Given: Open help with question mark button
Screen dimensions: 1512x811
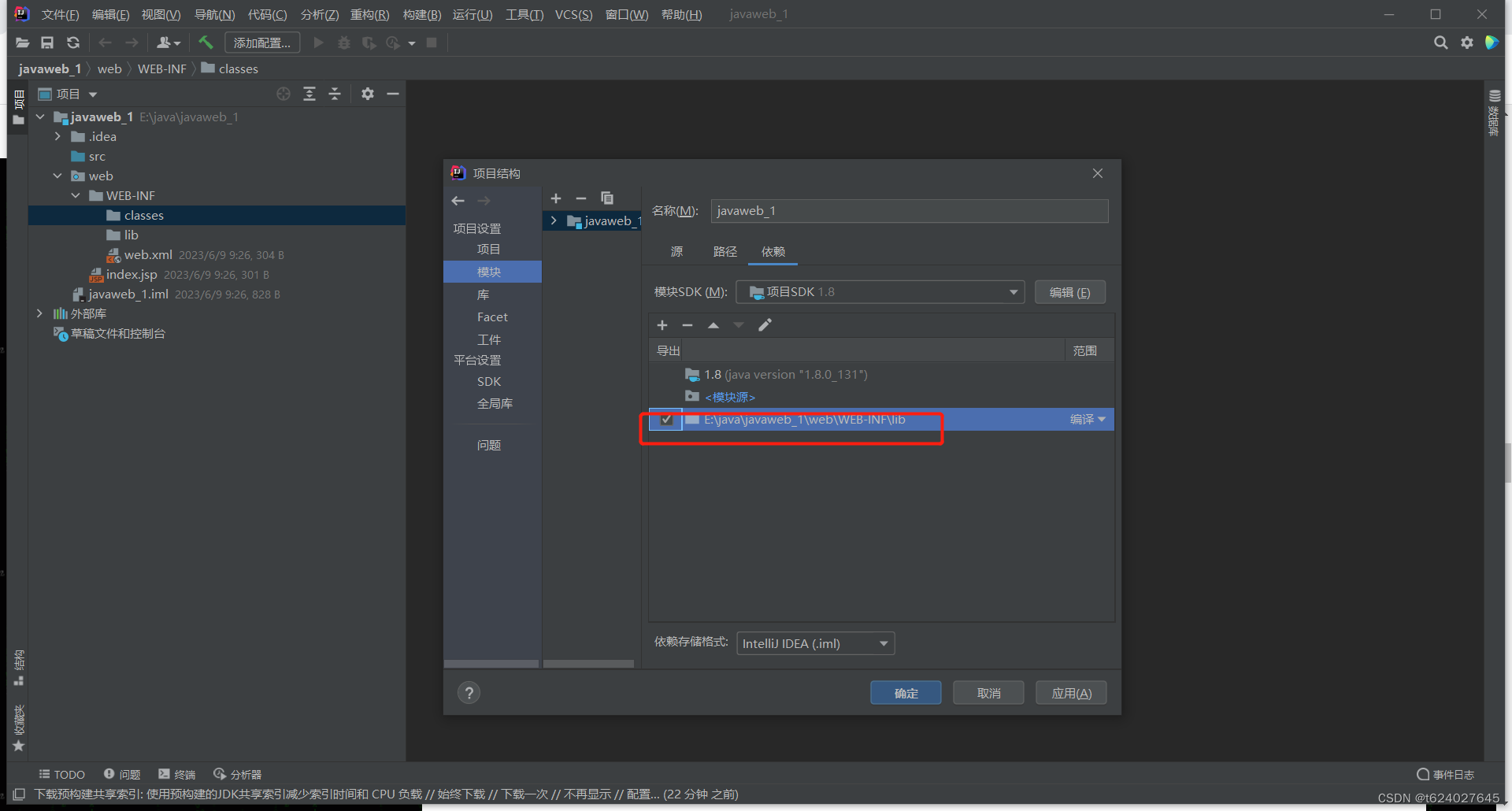Looking at the screenshot, I should [x=469, y=693].
